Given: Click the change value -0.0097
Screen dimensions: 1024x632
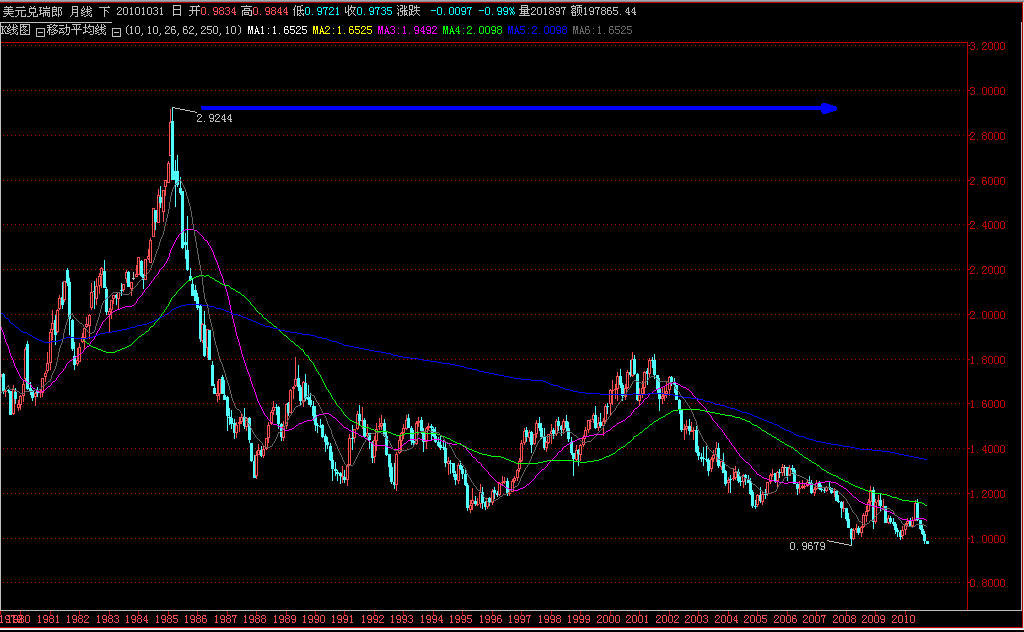Looking at the screenshot, I should pyautogui.click(x=451, y=11).
